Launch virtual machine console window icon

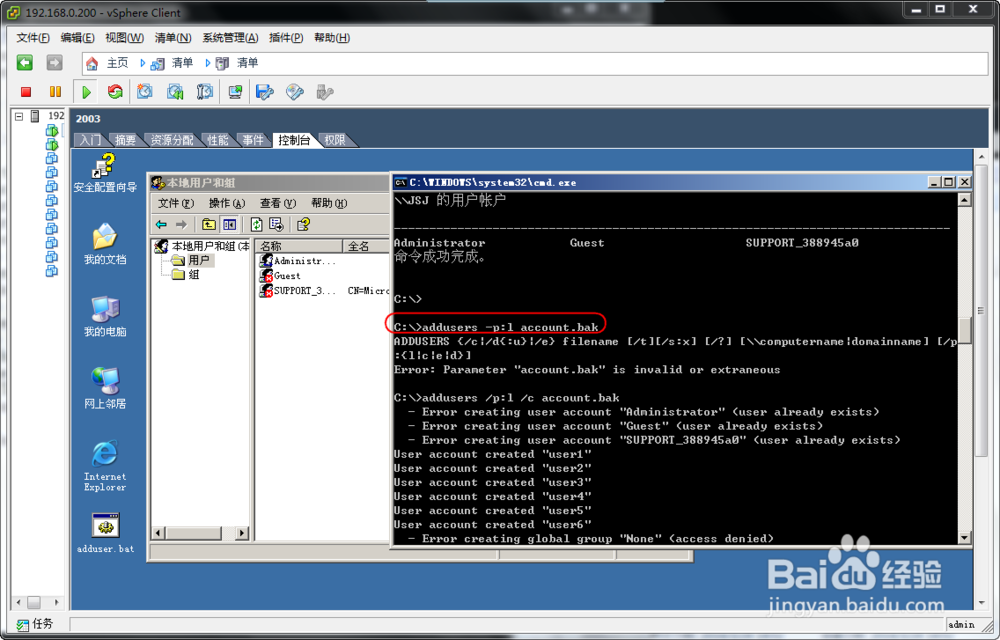[235, 92]
